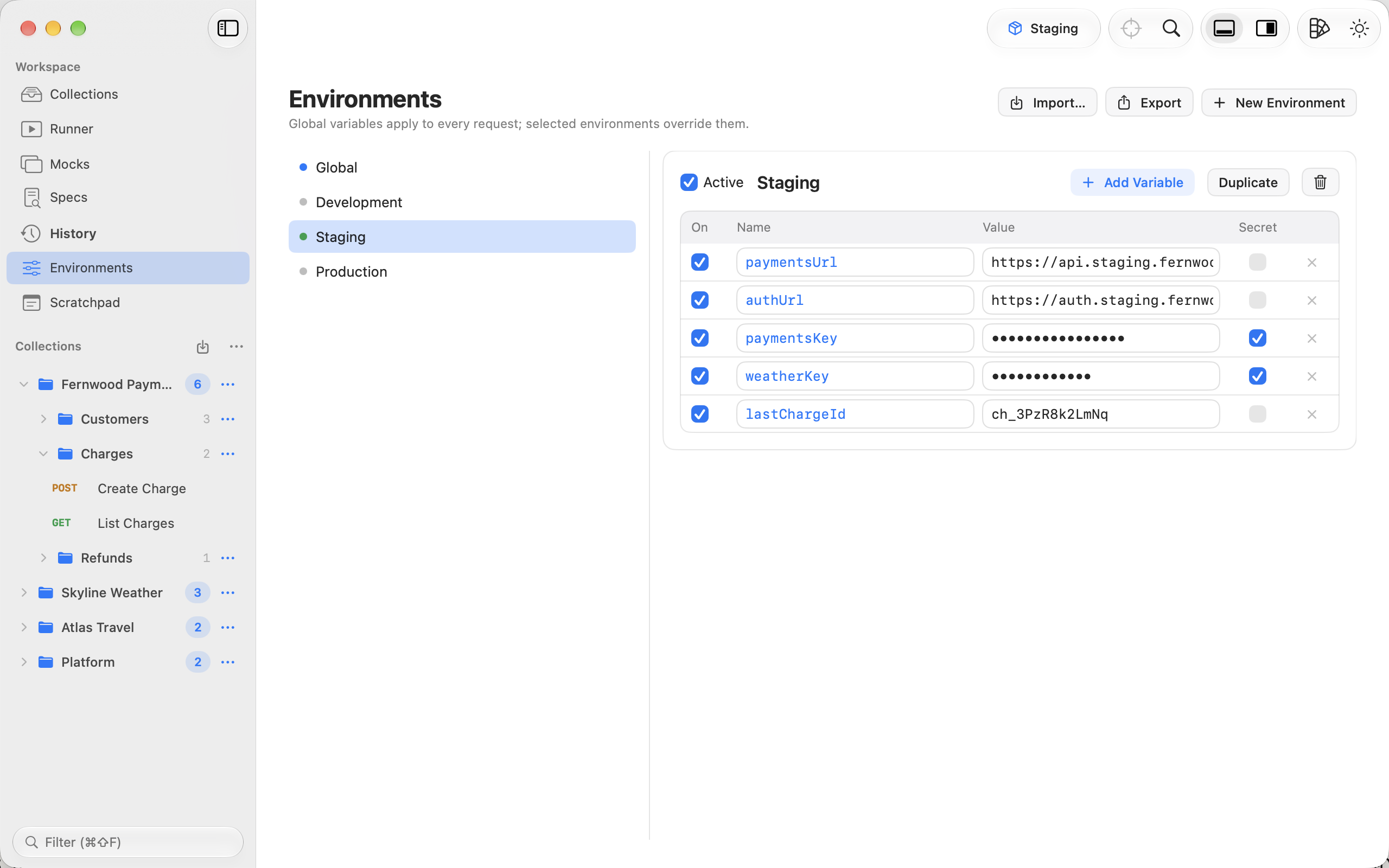Click the Filter search field
Image resolution: width=1389 pixels, height=868 pixels.
(x=128, y=842)
